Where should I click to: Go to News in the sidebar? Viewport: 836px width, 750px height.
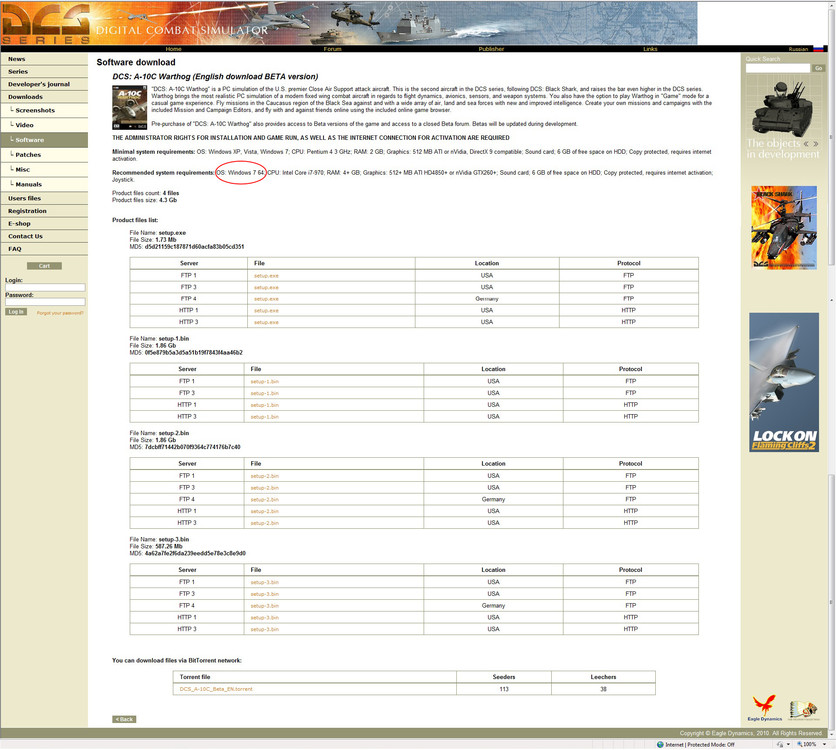tap(44, 59)
